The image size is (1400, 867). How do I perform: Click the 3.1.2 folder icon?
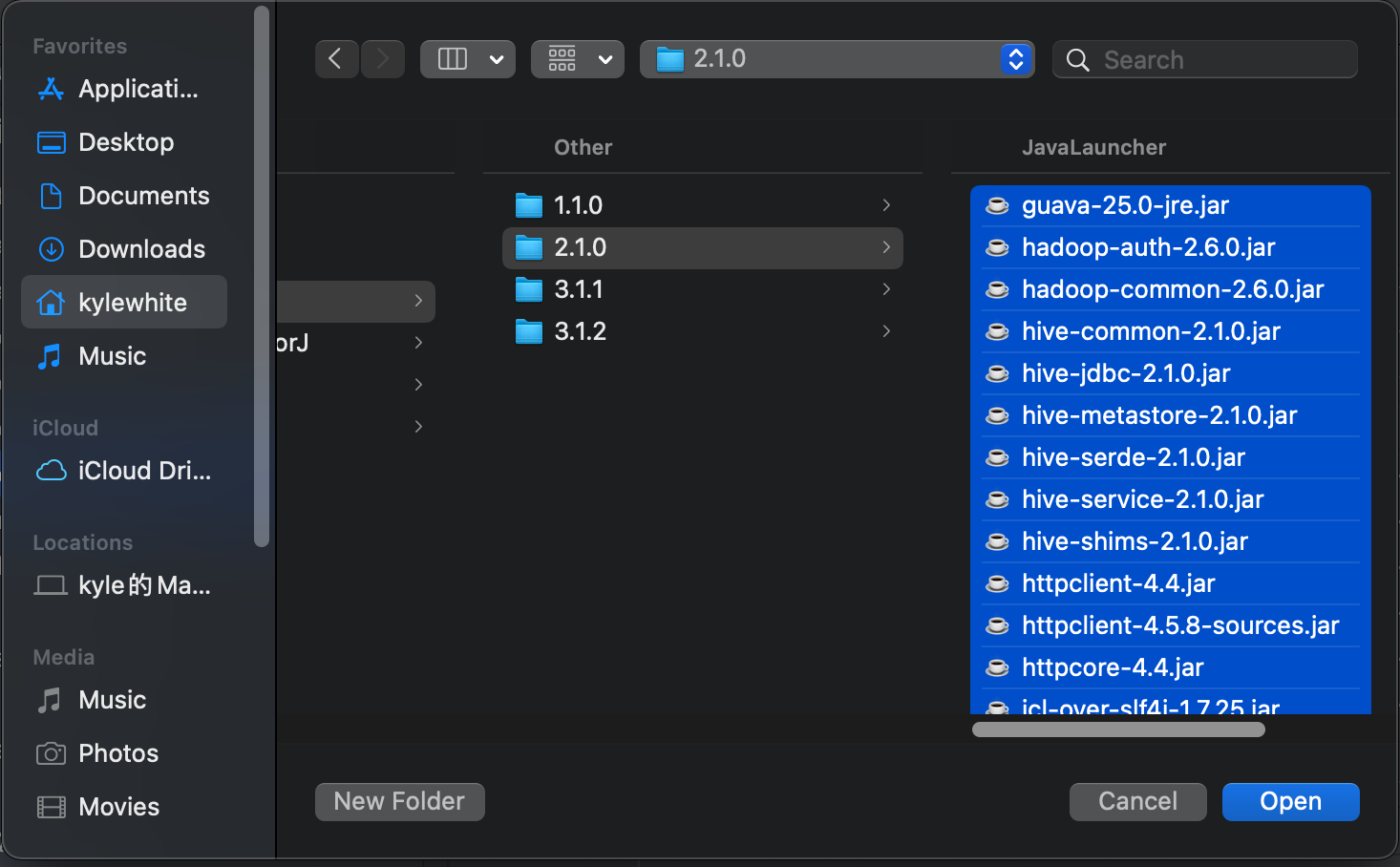529,331
